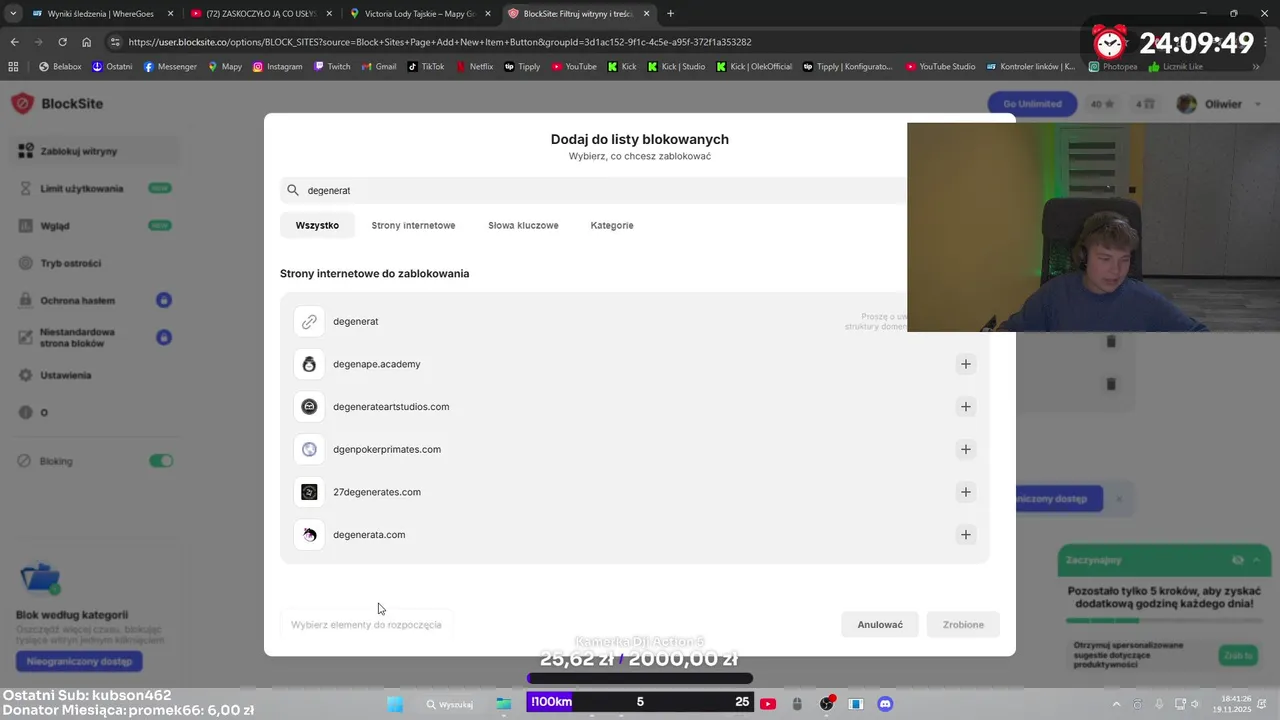Select the Wszystko tab
This screenshot has width=1280, height=720.
317,225
